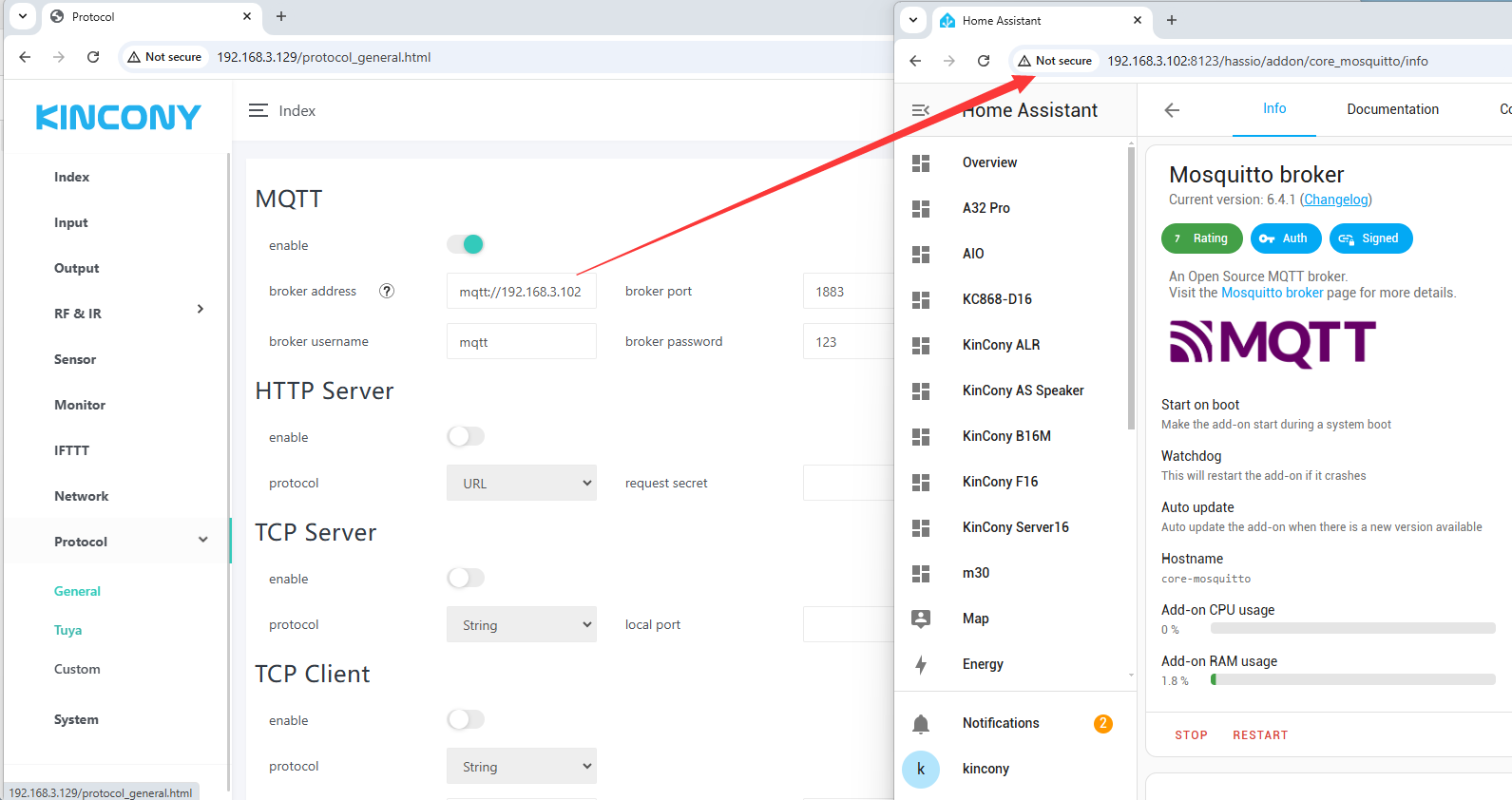1512x800 pixels.
Task: Open the TCP Server protocol String dropdown
Action: (522, 625)
